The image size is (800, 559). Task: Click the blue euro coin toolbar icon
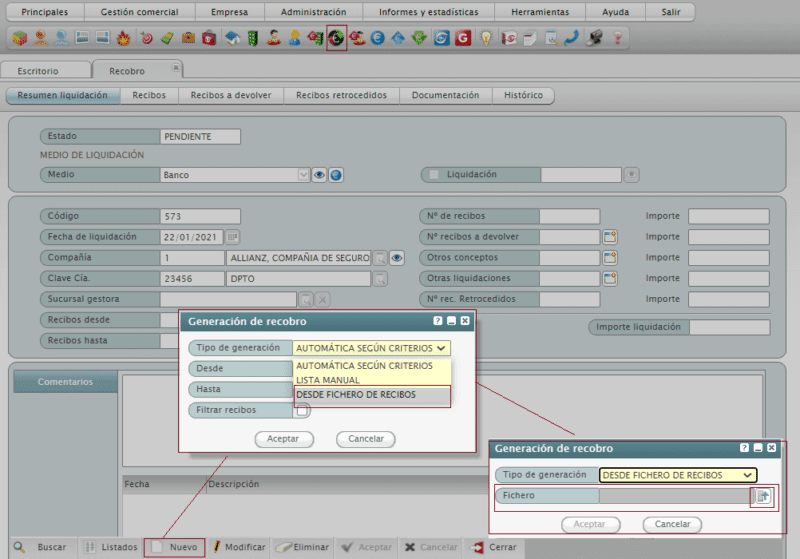pos(378,38)
